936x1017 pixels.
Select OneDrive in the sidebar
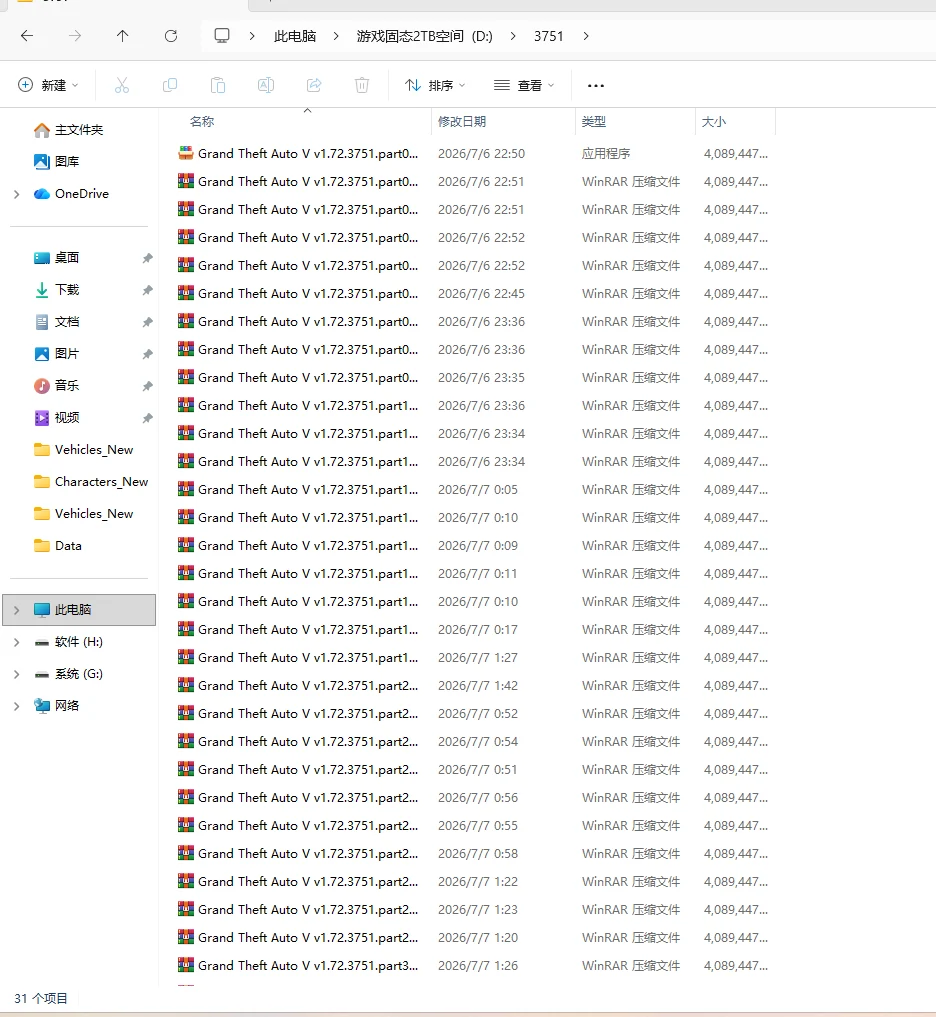point(81,193)
